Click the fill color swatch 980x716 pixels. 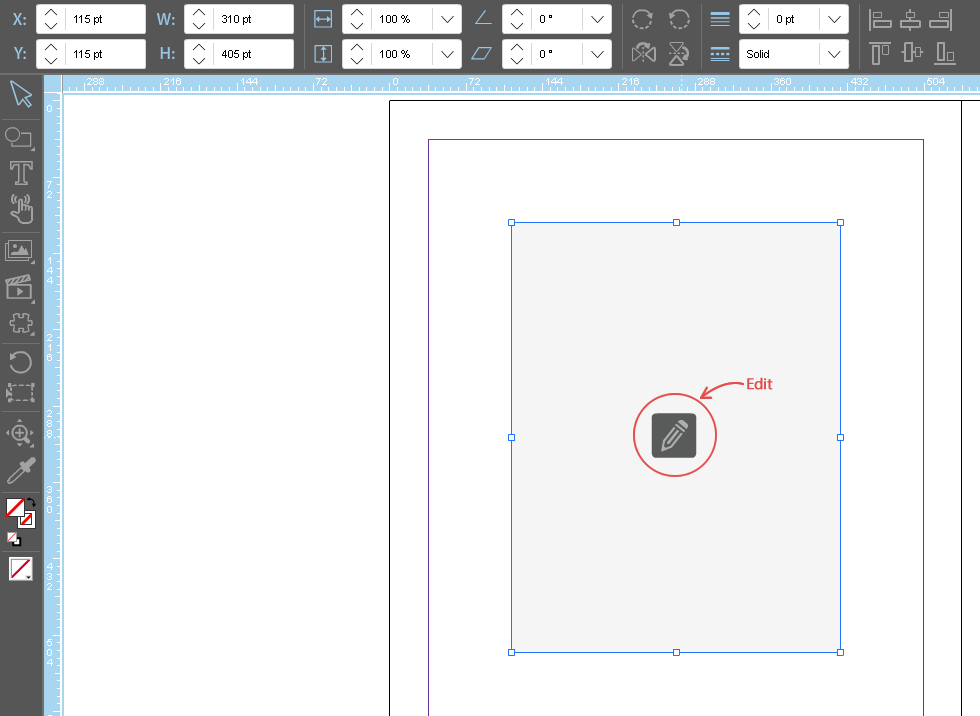point(15,508)
